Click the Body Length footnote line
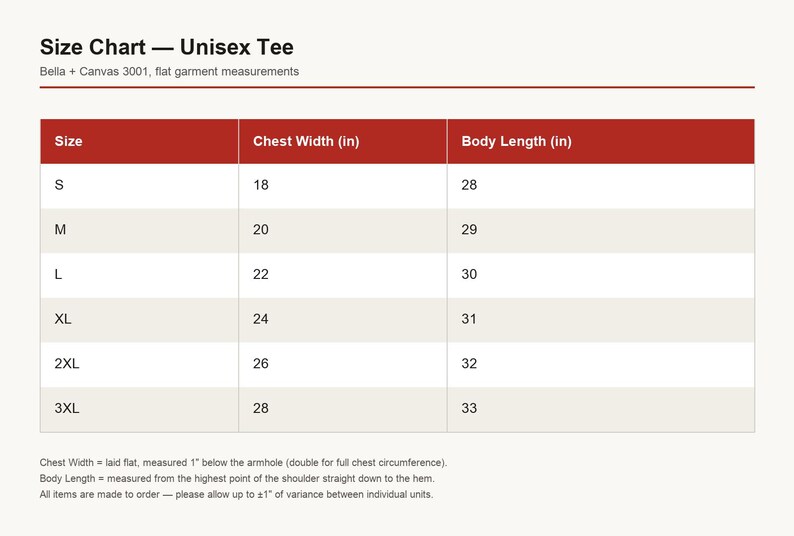This screenshot has height=536, width=794. 237,478
